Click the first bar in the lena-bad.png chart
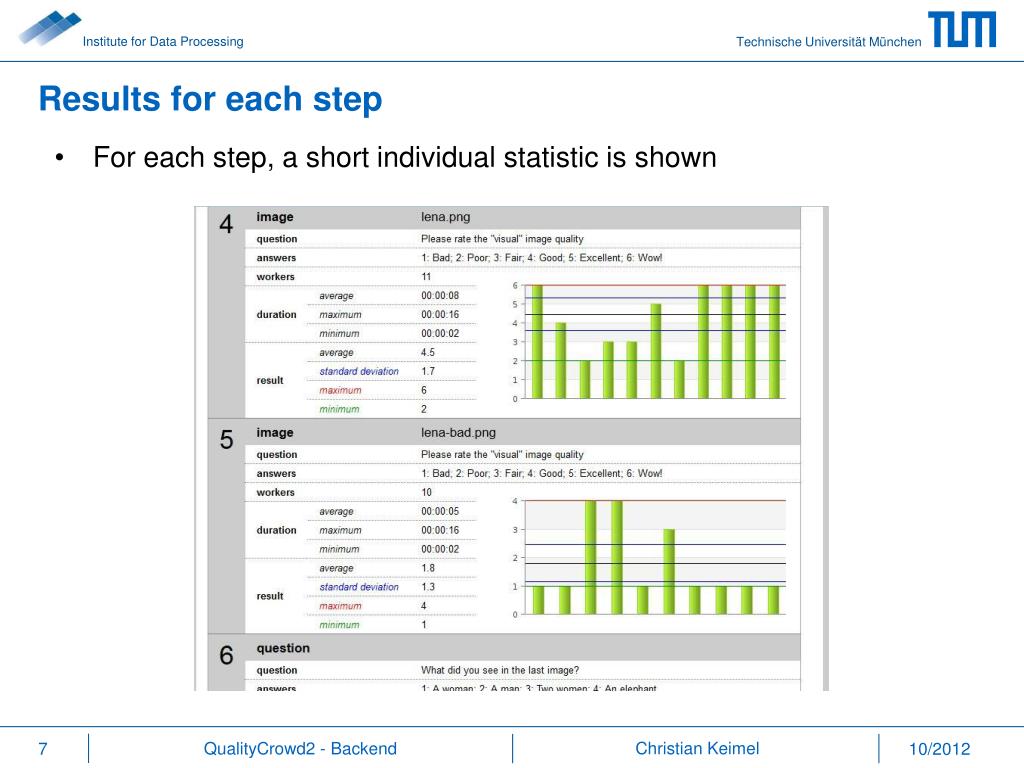The height and width of the screenshot is (768, 1024). [x=538, y=600]
